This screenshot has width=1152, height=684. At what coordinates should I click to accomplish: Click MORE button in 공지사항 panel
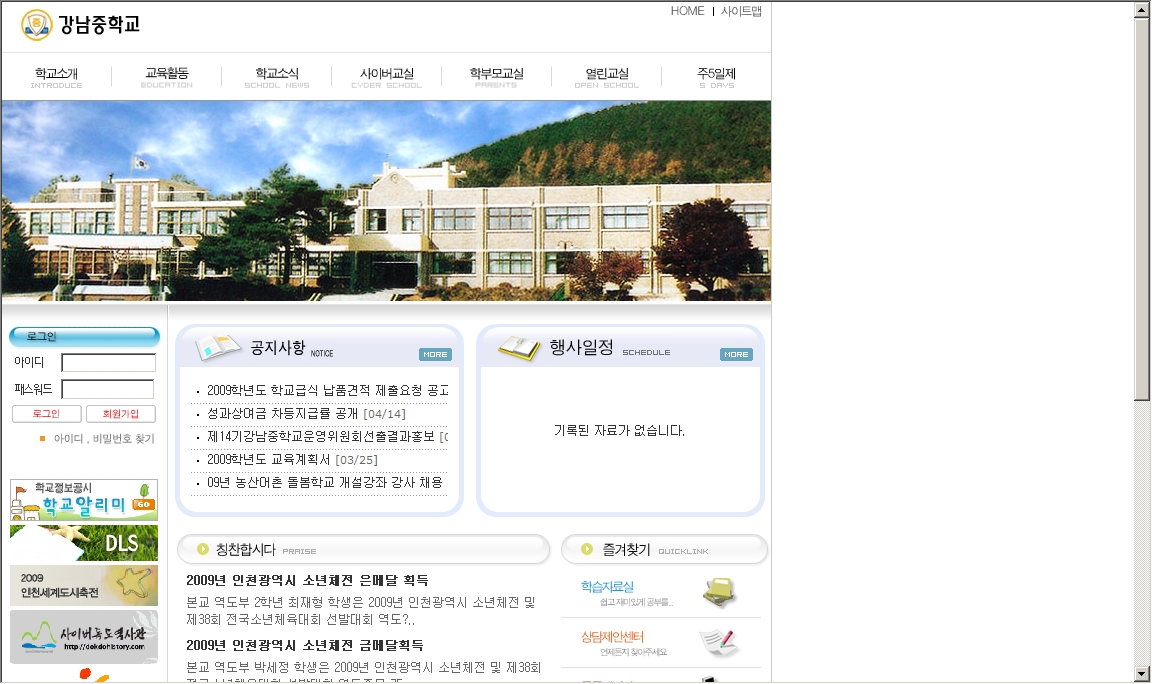pyautogui.click(x=435, y=355)
